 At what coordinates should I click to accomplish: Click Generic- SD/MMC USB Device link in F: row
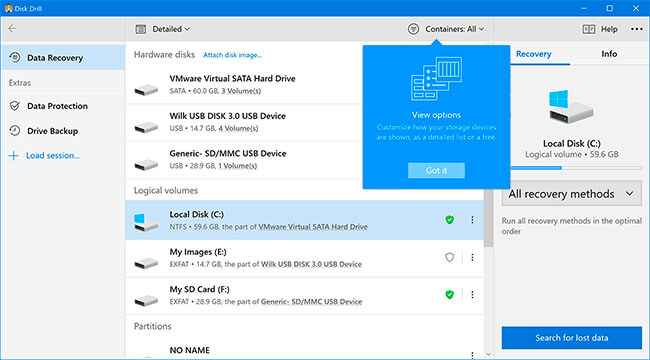(311, 302)
